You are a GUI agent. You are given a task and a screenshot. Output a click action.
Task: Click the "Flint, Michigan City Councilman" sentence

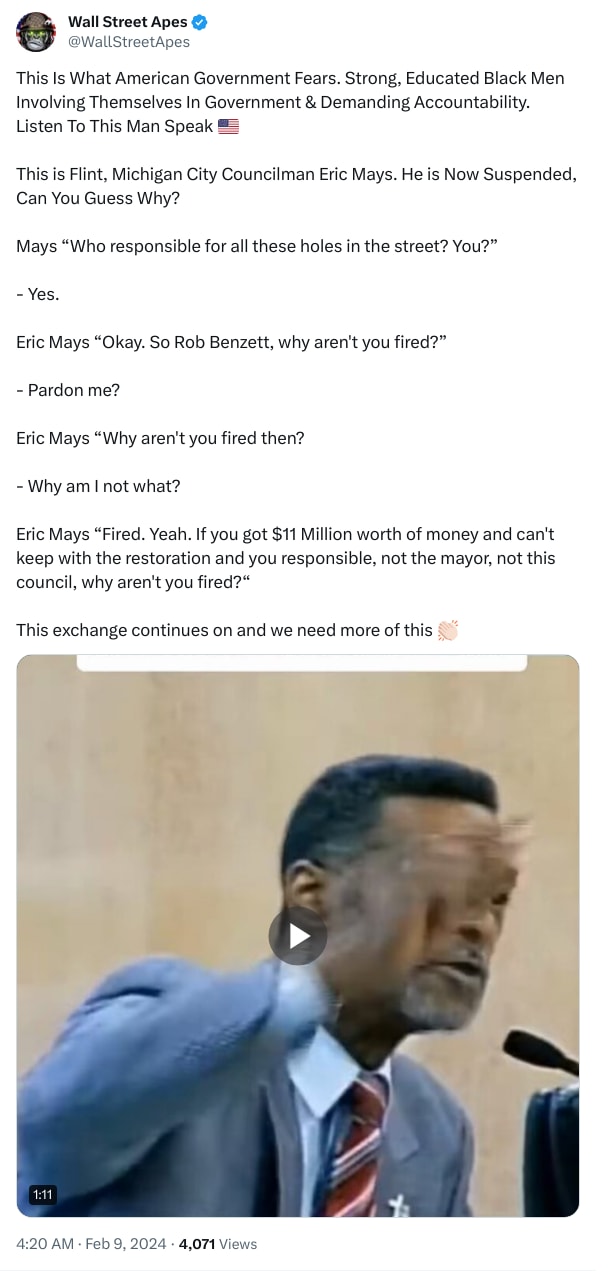pyautogui.click(x=296, y=186)
